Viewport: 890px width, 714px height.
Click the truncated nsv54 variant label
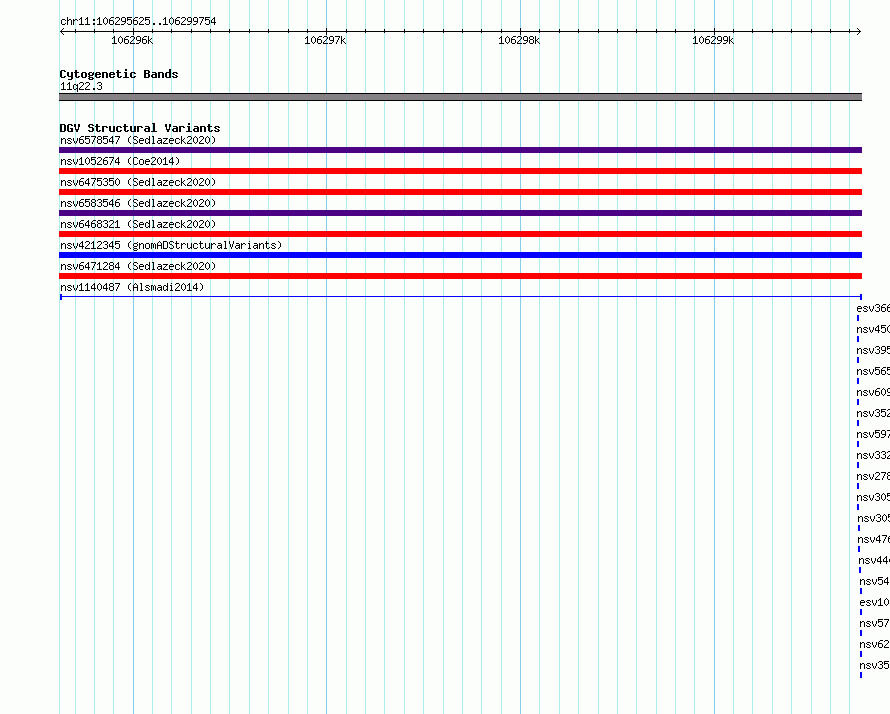coord(875,581)
